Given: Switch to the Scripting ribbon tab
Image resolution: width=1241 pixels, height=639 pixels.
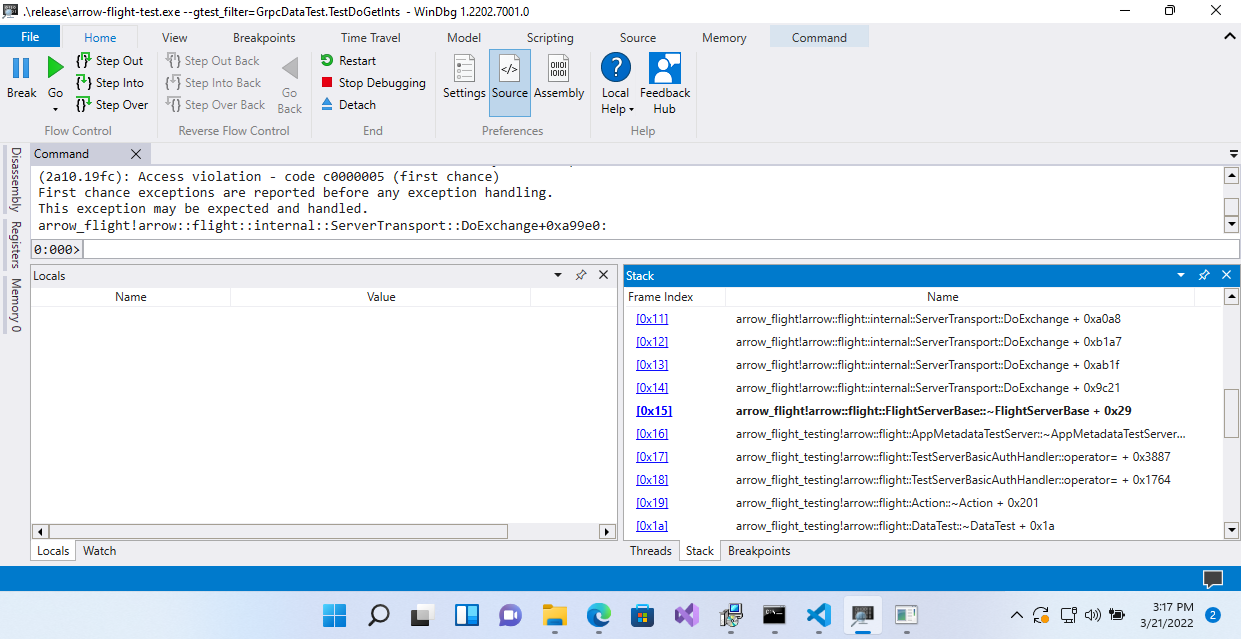Looking at the screenshot, I should click(550, 38).
